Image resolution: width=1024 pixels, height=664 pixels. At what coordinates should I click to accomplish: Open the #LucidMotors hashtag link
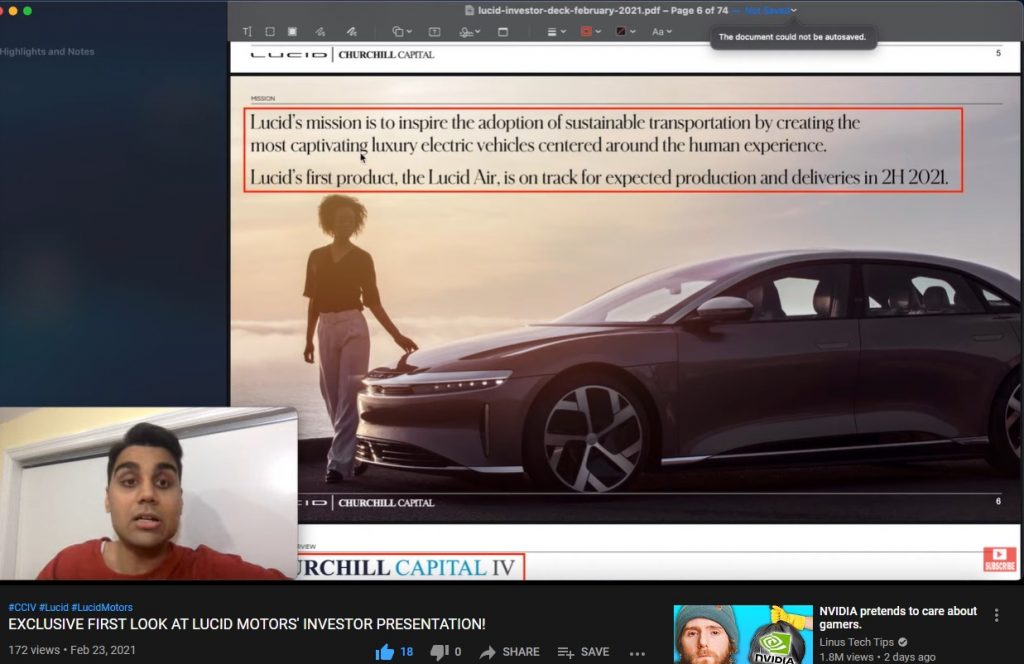102,607
